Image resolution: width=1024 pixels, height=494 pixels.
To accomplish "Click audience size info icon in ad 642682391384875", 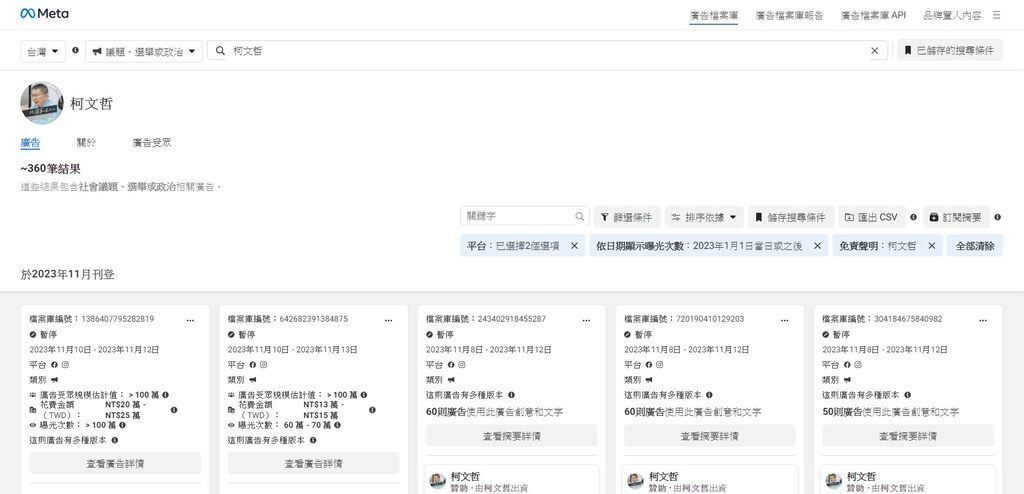I will [x=364, y=395].
